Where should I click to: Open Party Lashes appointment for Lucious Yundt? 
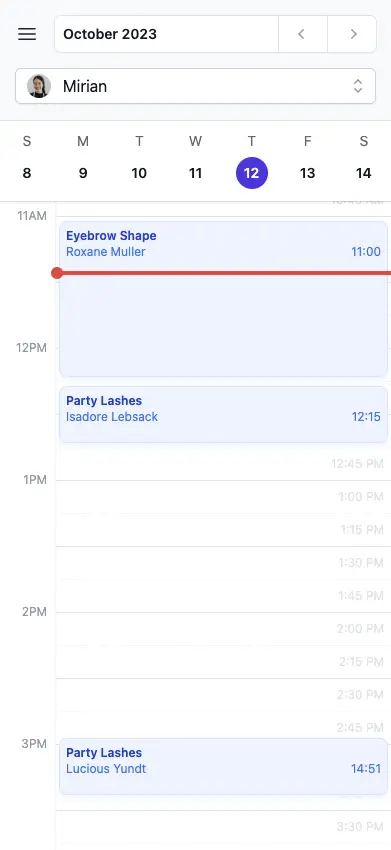(223, 767)
